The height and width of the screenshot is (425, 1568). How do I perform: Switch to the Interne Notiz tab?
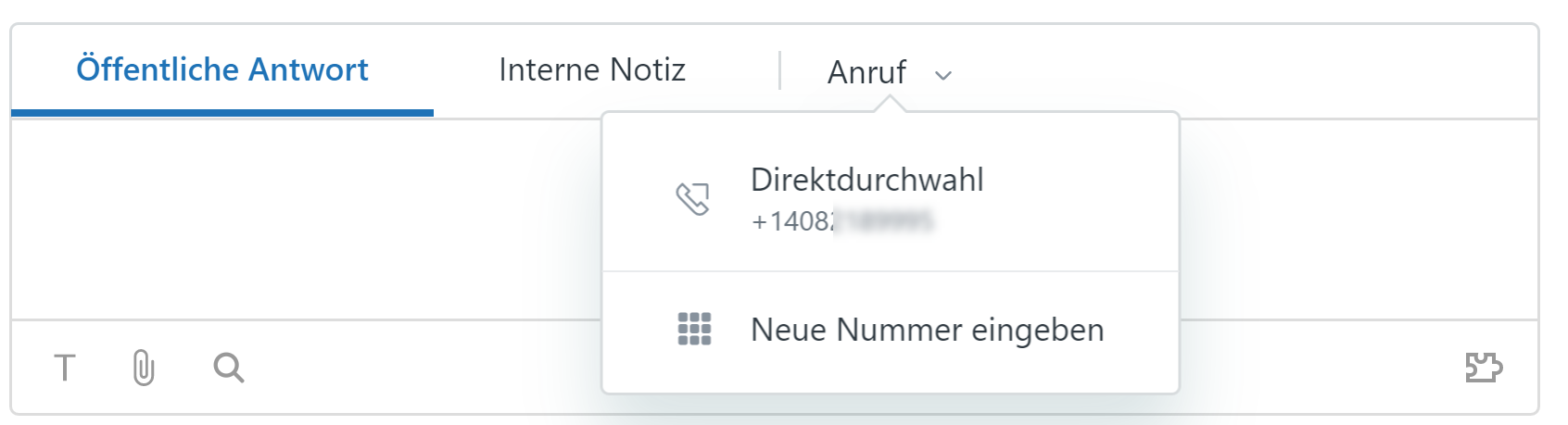[591, 69]
